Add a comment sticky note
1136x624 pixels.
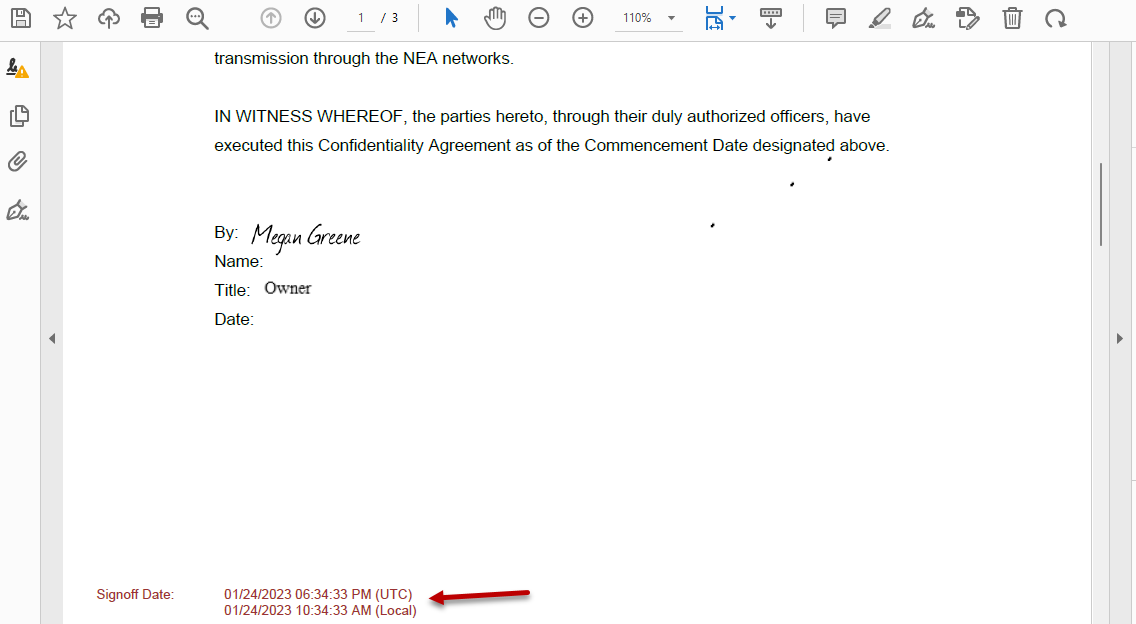pyautogui.click(x=836, y=18)
